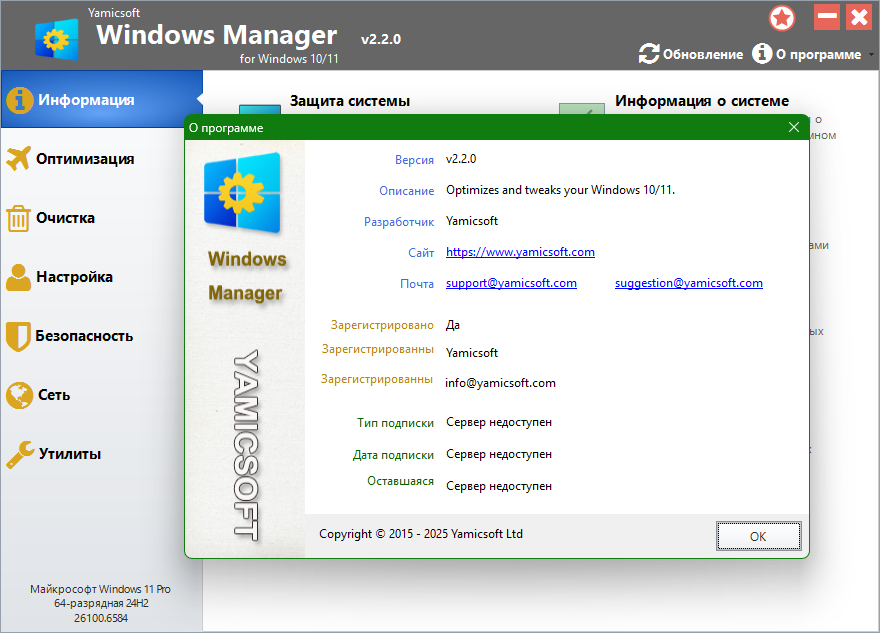Click the support@yamicsoft.com email link
880x633 pixels.
pyautogui.click(x=511, y=283)
